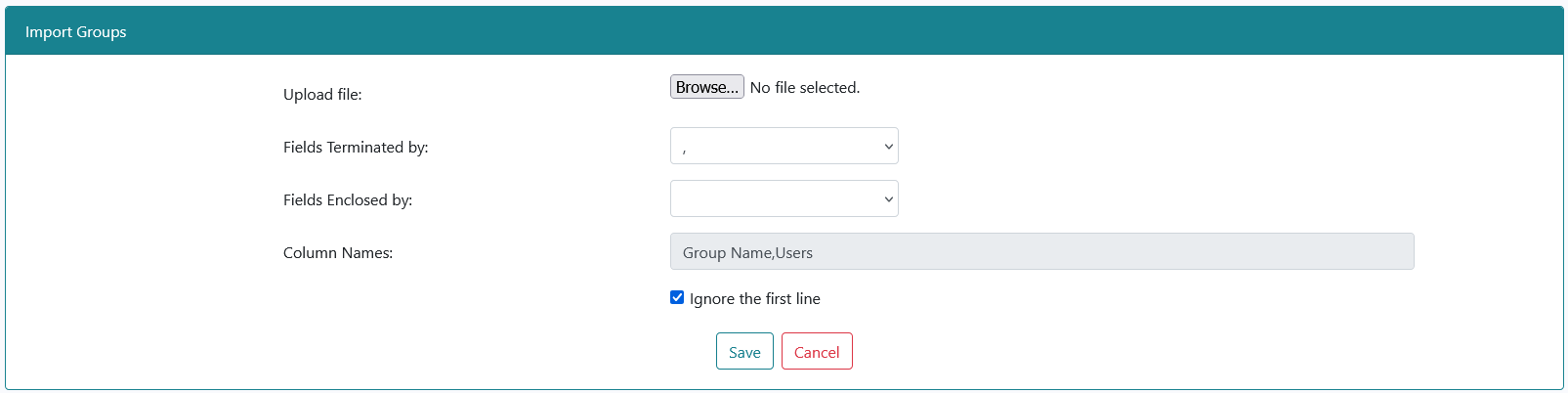Click the "No file selected." text

[x=805, y=88]
